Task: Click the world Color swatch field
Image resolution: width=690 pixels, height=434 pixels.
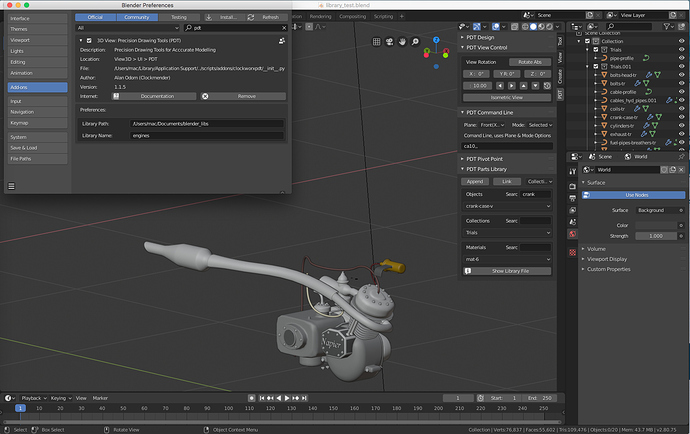Action: pyautogui.click(x=656, y=225)
